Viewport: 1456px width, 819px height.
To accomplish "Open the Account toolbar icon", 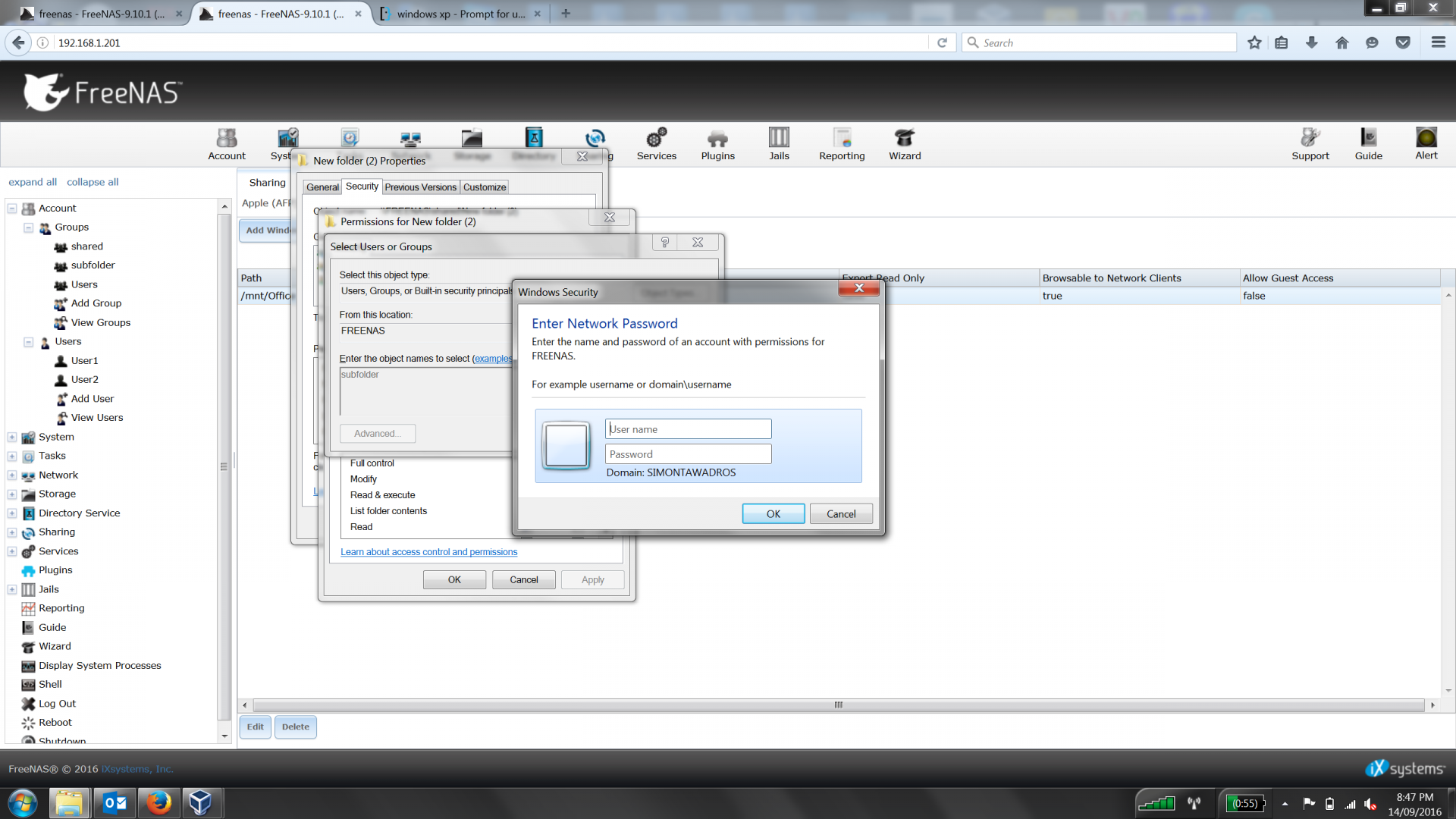I will [x=227, y=144].
